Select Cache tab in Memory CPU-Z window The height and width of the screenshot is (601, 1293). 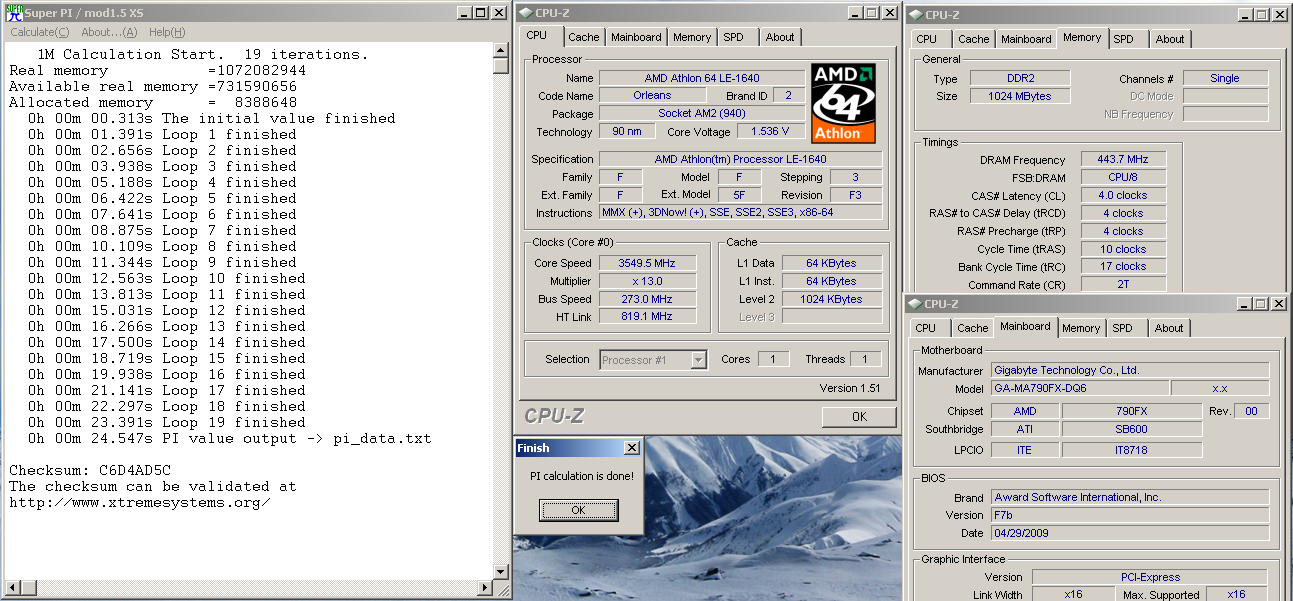pos(974,39)
